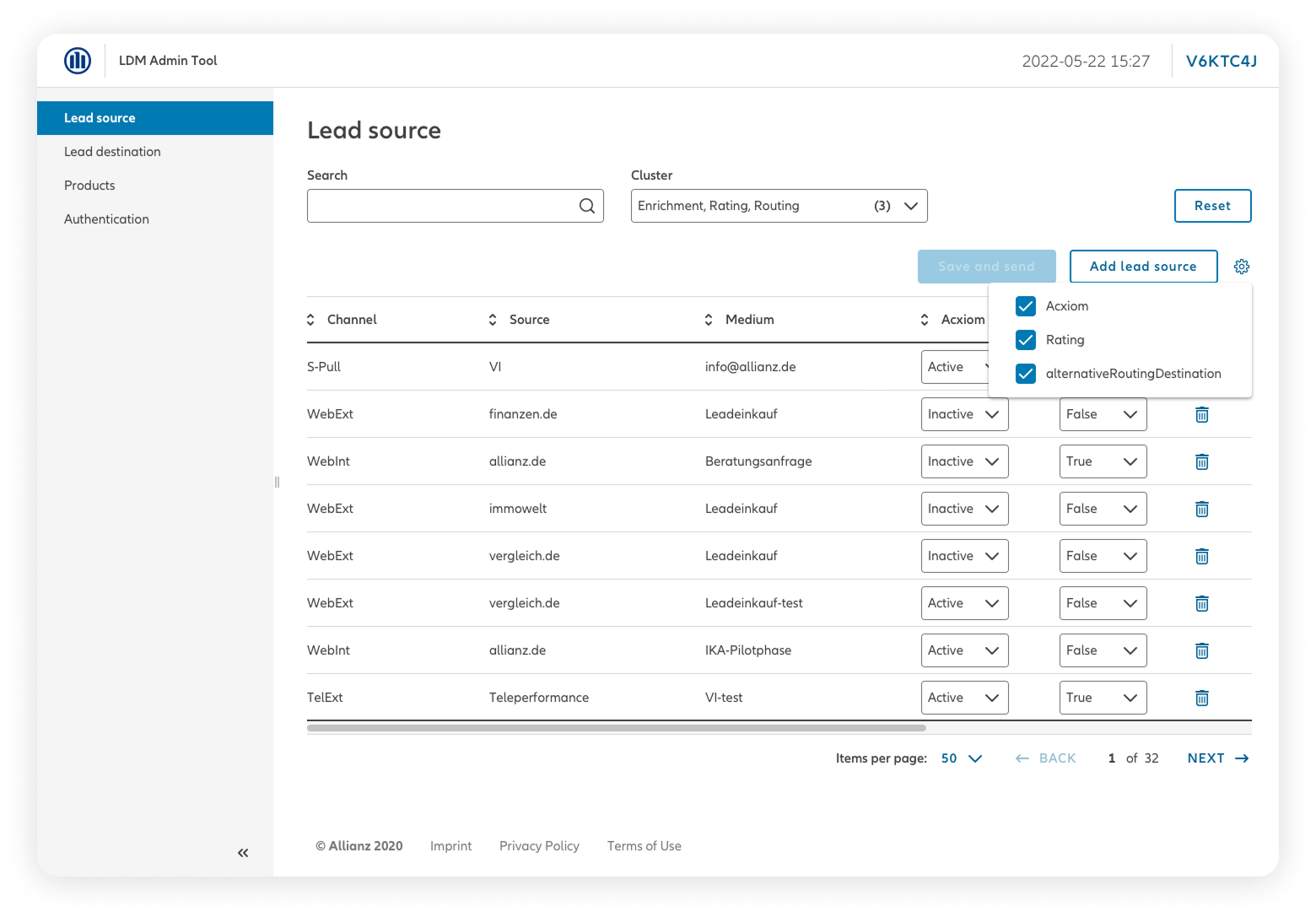
Task: Collapse sidebar with double chevron icon
Action: point(243,853)
